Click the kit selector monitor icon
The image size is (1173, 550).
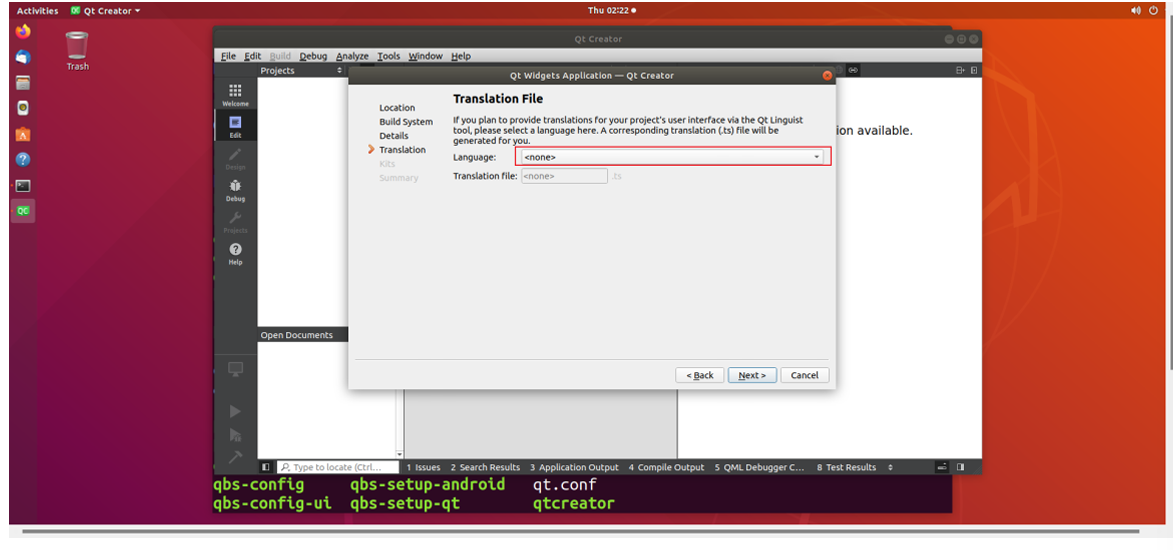point(235,369)
